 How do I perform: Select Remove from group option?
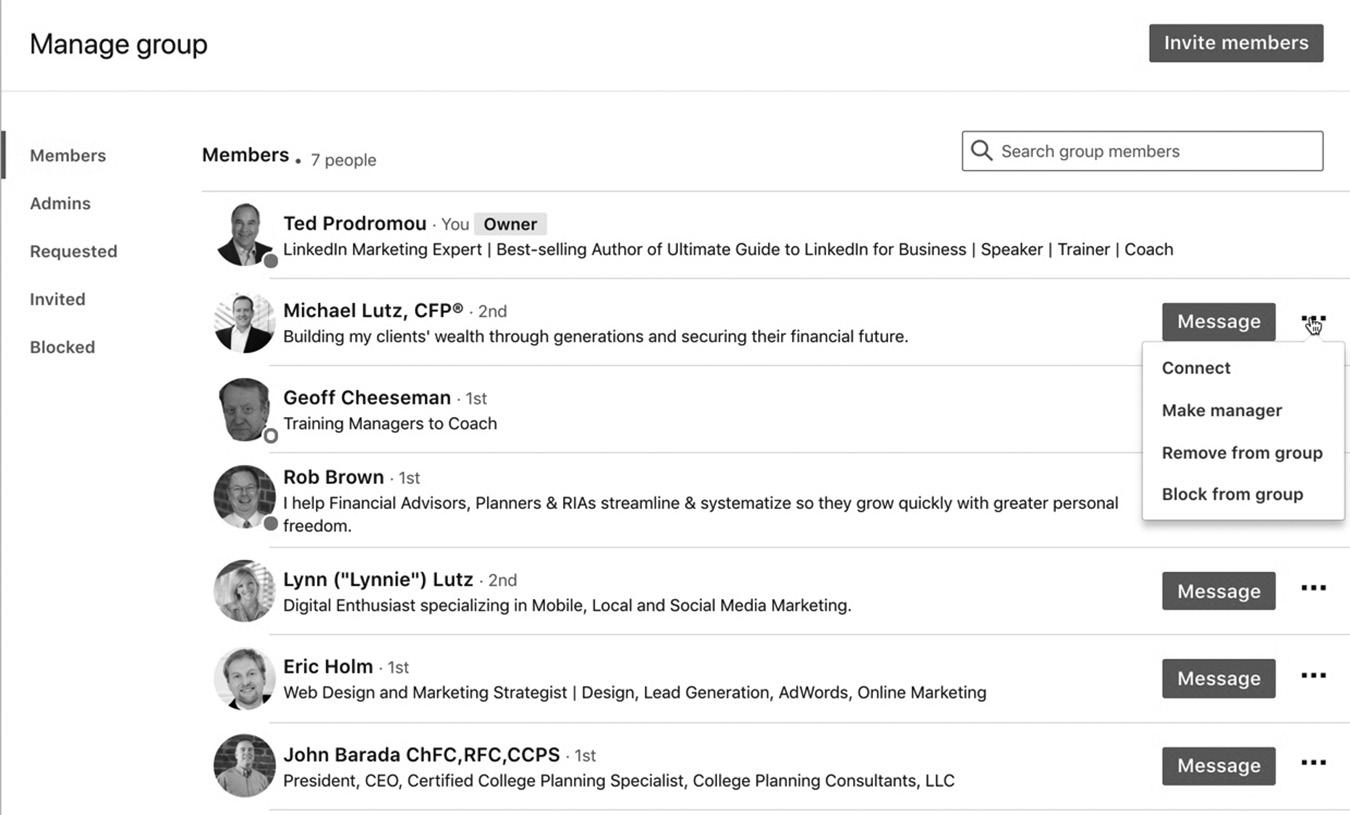click(x=1242, y=453)
